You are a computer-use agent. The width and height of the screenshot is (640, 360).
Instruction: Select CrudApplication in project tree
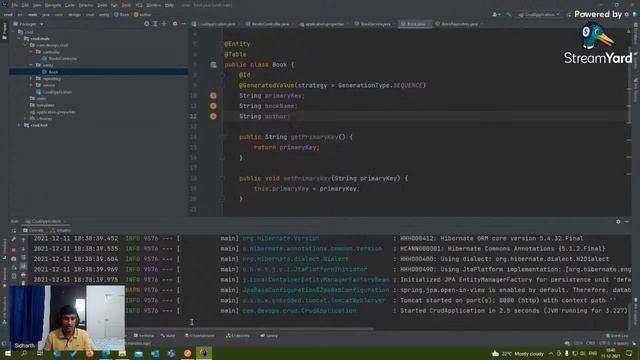click(x=54, y=92)
